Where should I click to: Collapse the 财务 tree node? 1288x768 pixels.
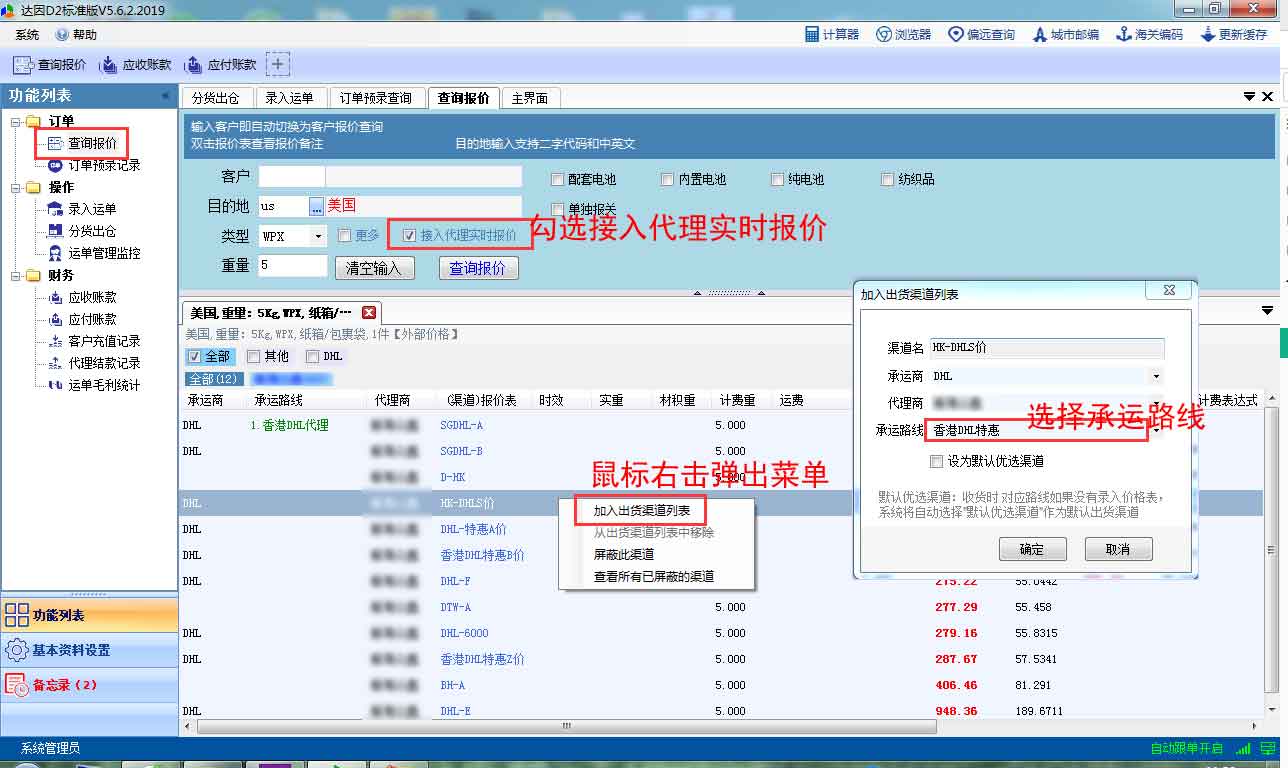17,275
